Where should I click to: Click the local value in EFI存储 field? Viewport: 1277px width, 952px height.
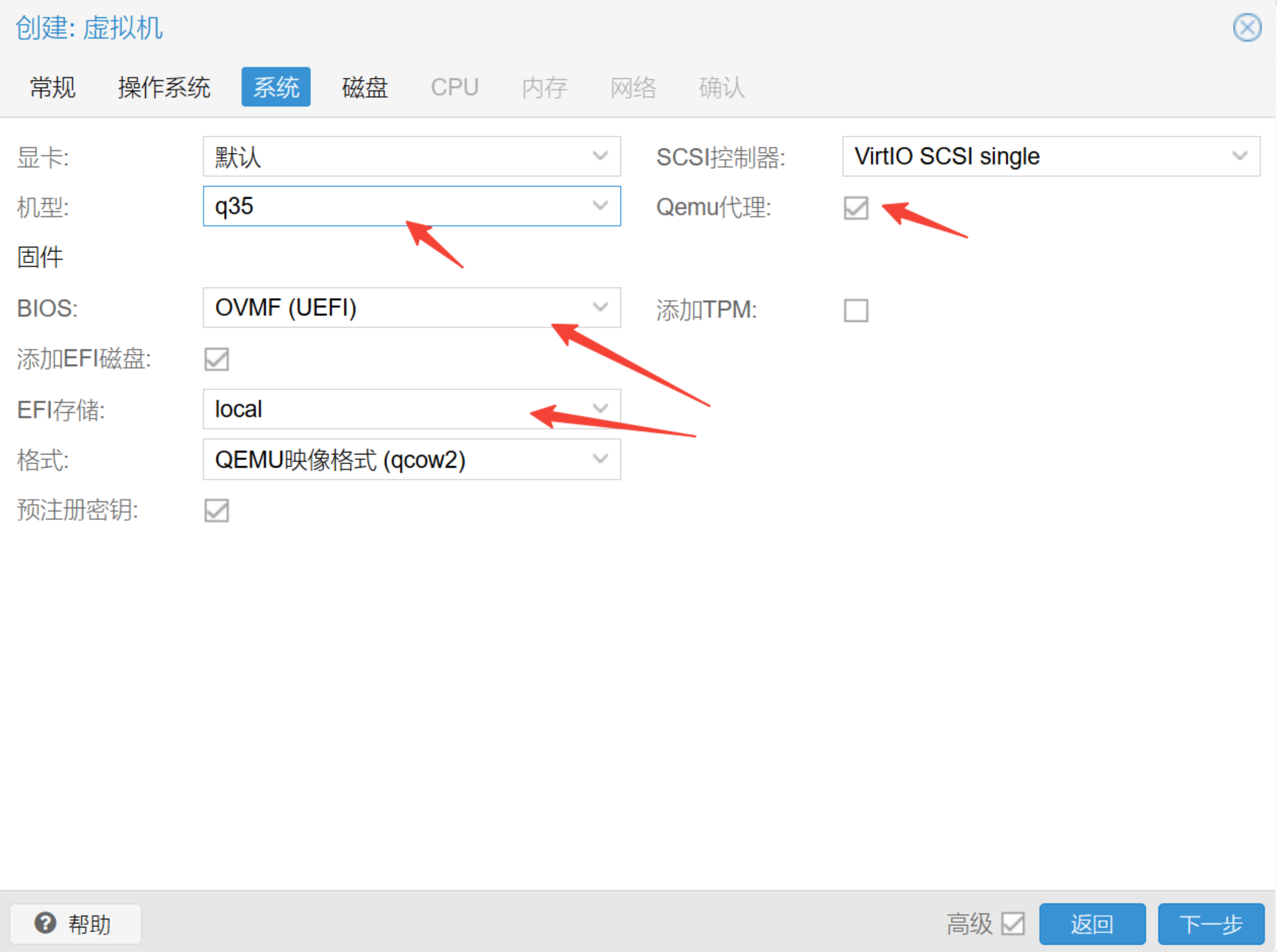click(x=238, y=409)
